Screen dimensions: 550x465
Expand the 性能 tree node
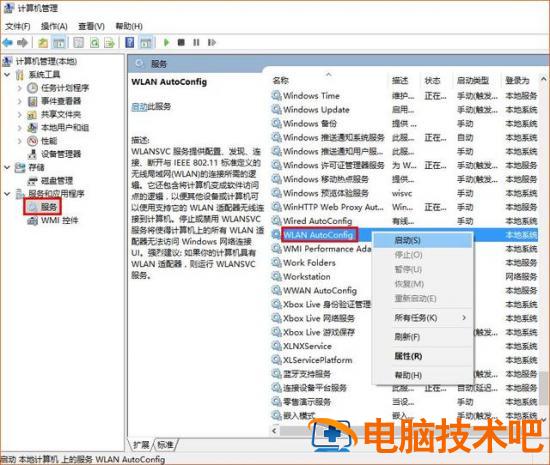coord(20,141)
